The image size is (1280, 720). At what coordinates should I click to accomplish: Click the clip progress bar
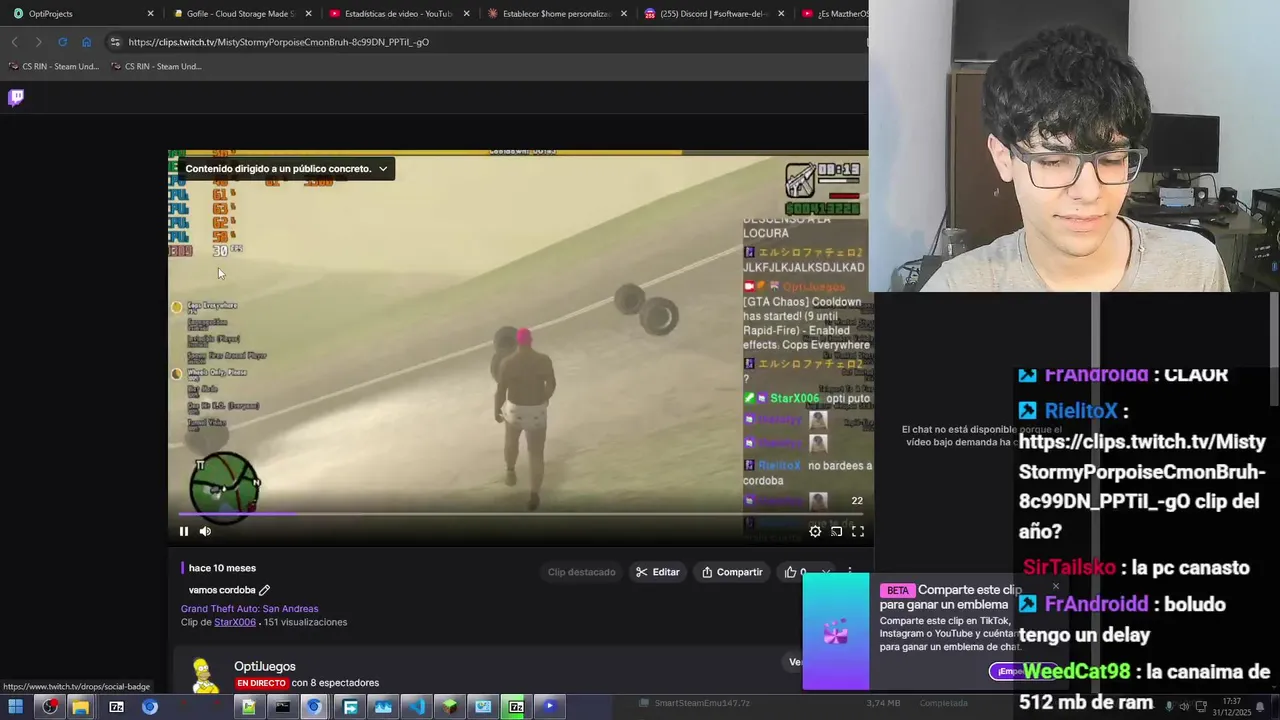click(x=520, y=514)
